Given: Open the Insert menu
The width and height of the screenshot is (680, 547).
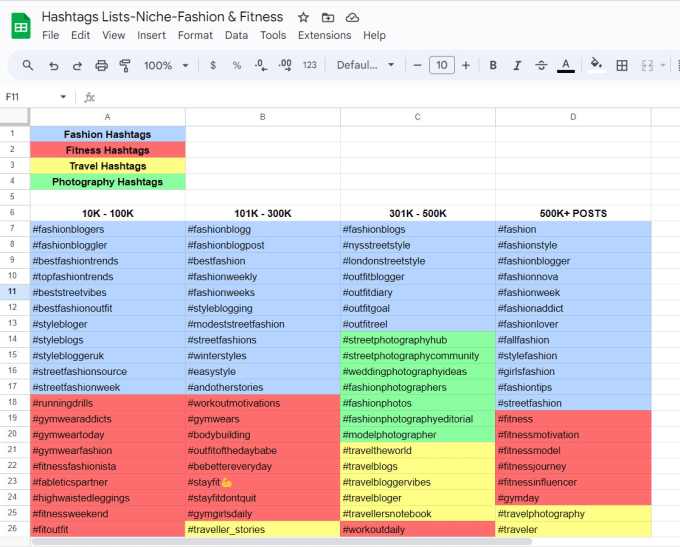Looking at the screenshot, I should tap(151, 35).
